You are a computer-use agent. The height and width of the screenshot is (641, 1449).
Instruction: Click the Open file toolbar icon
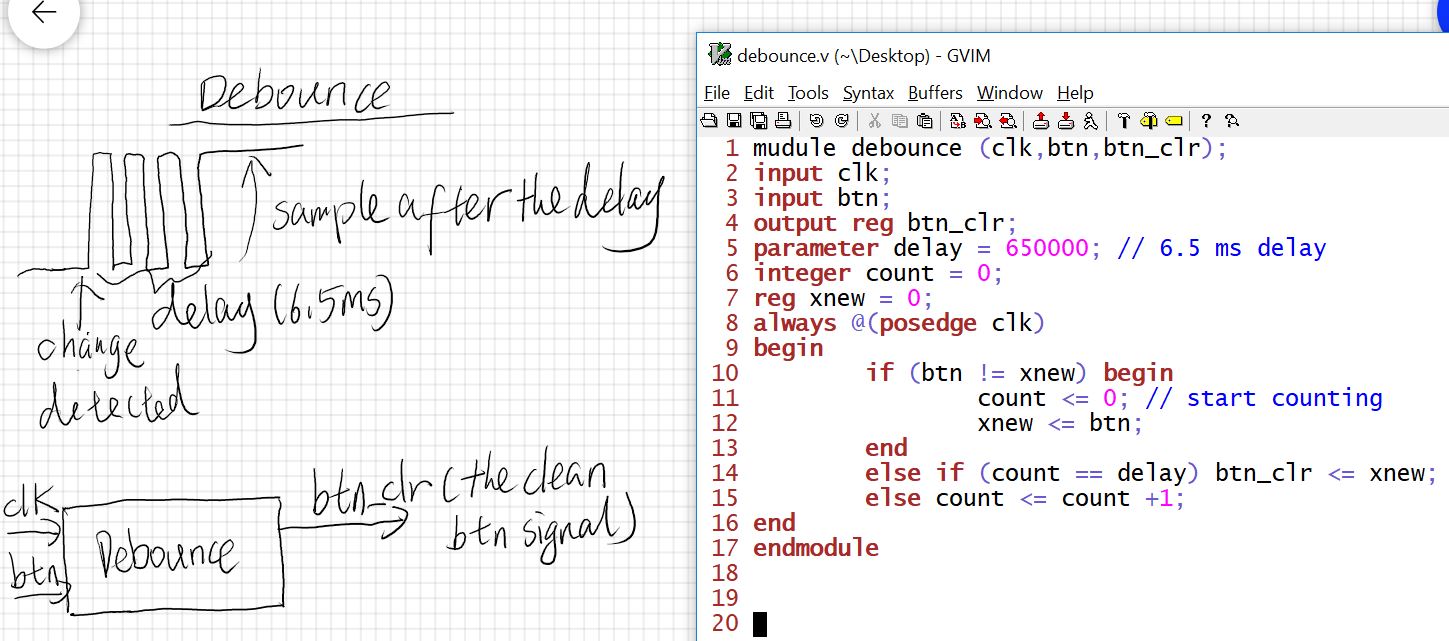(x=709, y=121)
